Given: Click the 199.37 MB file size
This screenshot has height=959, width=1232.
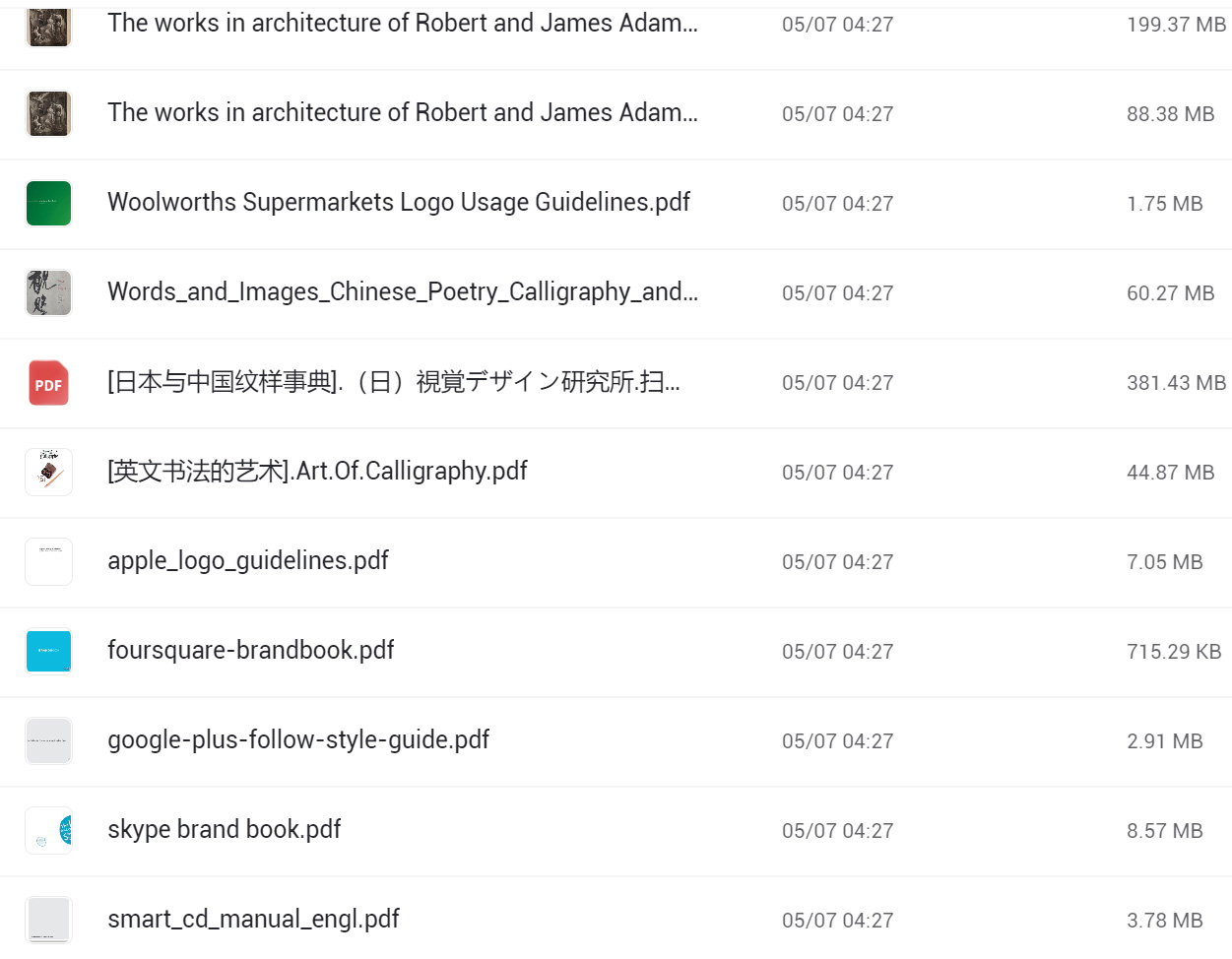Looking at the screenshot, I should click(1176, 25).
